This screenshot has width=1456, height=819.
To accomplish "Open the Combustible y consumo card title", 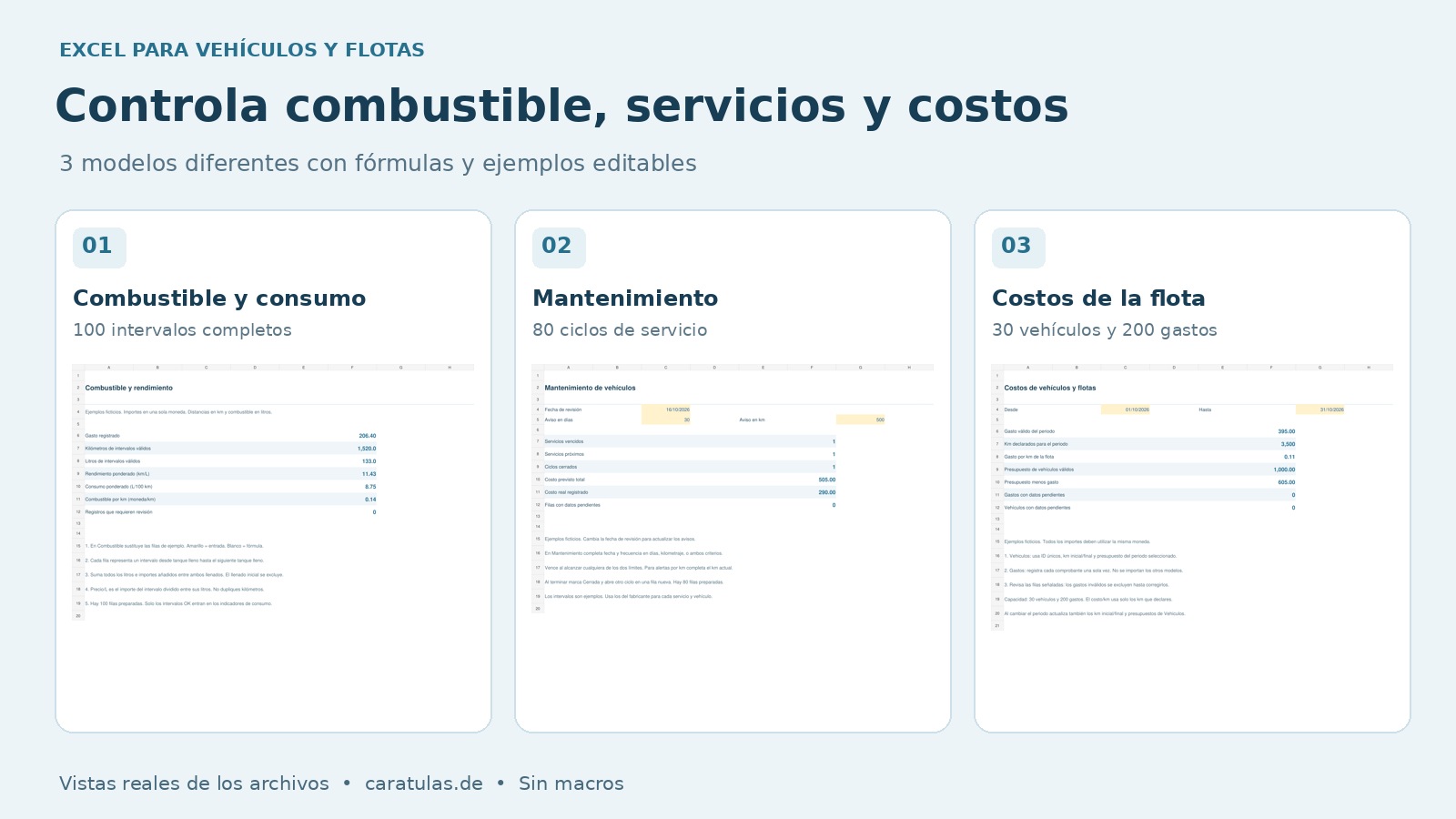I will pyautogui.click(x=219, y=298).
